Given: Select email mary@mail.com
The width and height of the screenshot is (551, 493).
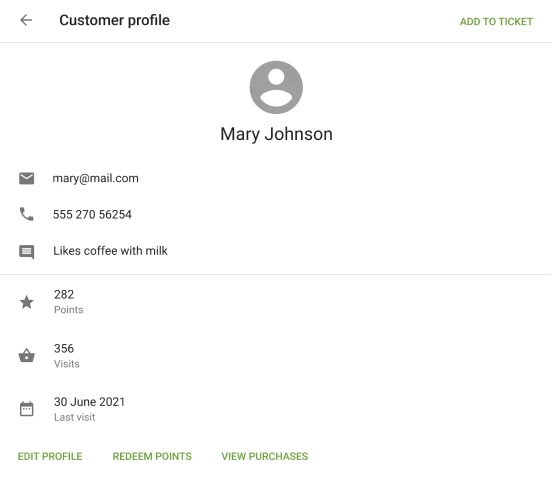Looking at the screenshot, I should pyautogui.click(x=96, y=179).
